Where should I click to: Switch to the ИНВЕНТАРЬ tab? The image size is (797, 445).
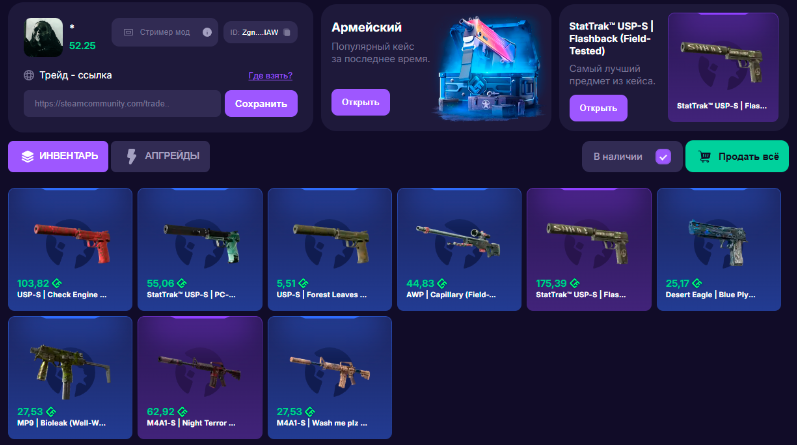coord(58,156)
